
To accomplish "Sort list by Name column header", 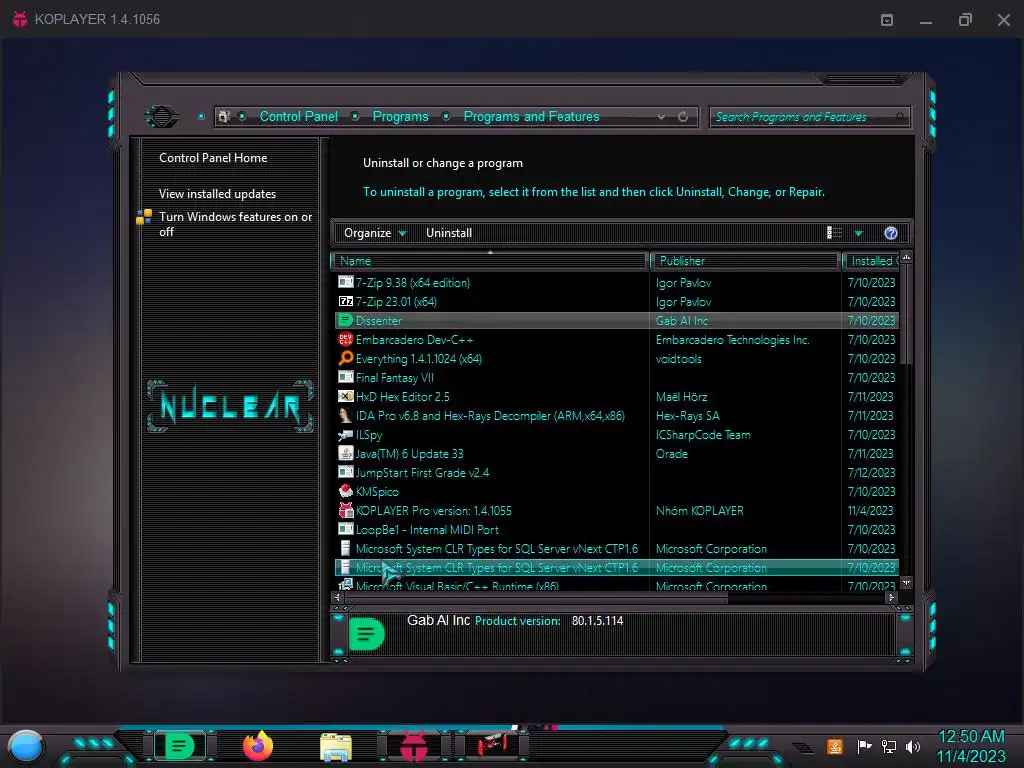I will pos(490,261).
